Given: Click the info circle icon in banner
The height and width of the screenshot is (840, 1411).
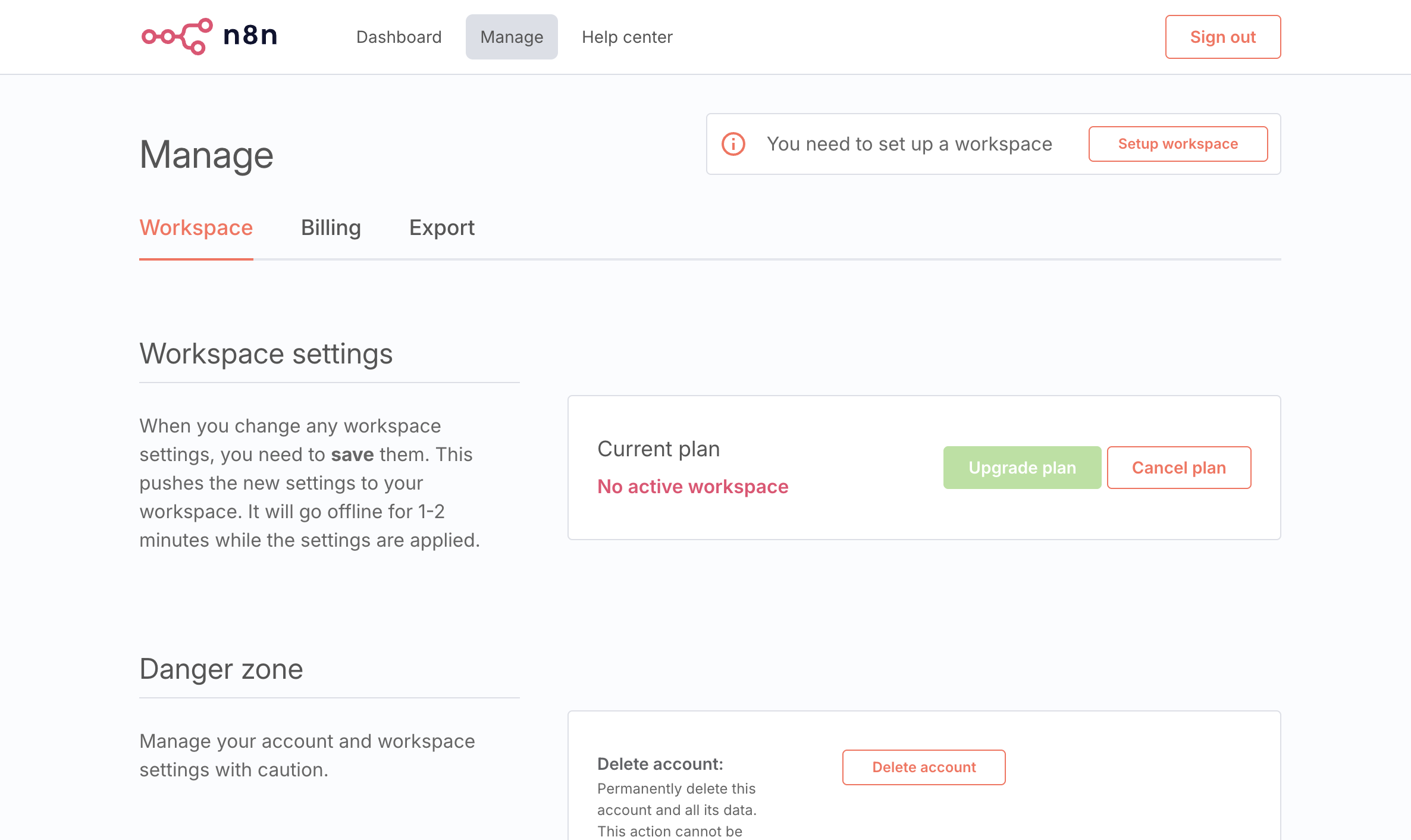Looking at the screenshot, I should pos(733,144).
